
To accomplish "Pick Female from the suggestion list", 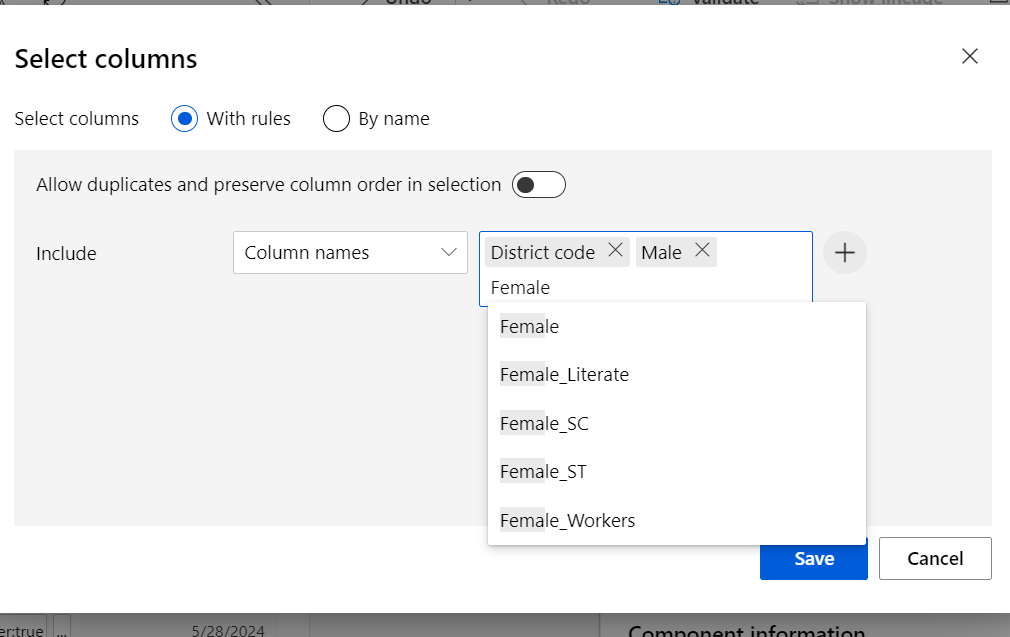I will pos(530,327).
